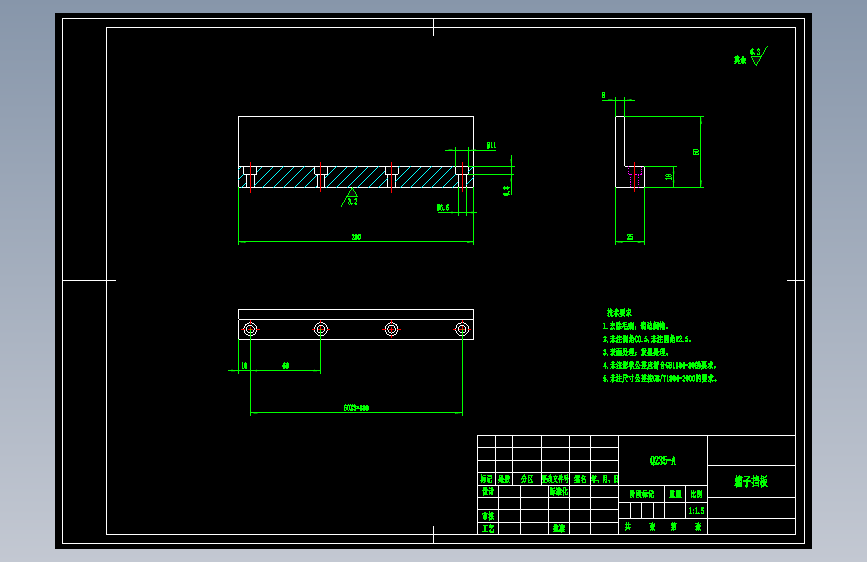Select technical requirement line 3 text
This screenshot has height=562, width=867.
[635, 352]
